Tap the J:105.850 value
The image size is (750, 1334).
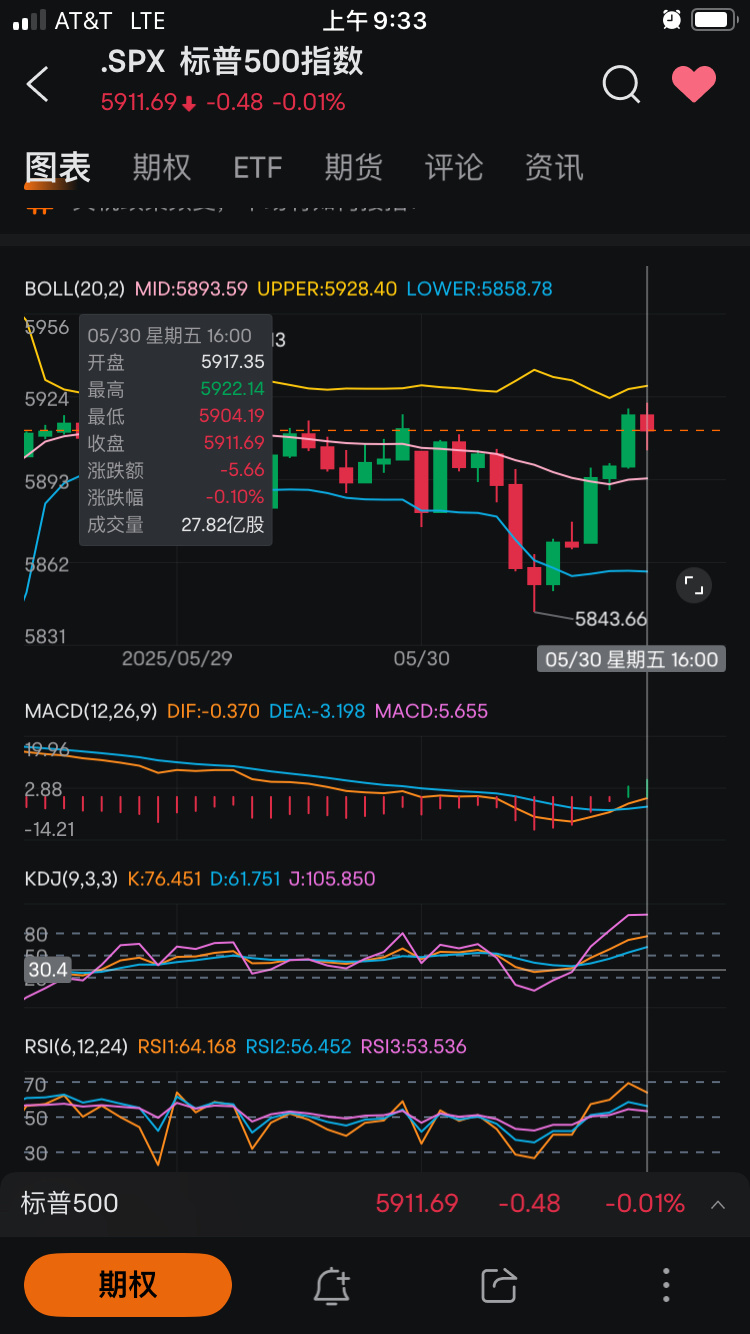tap(332, 880)
